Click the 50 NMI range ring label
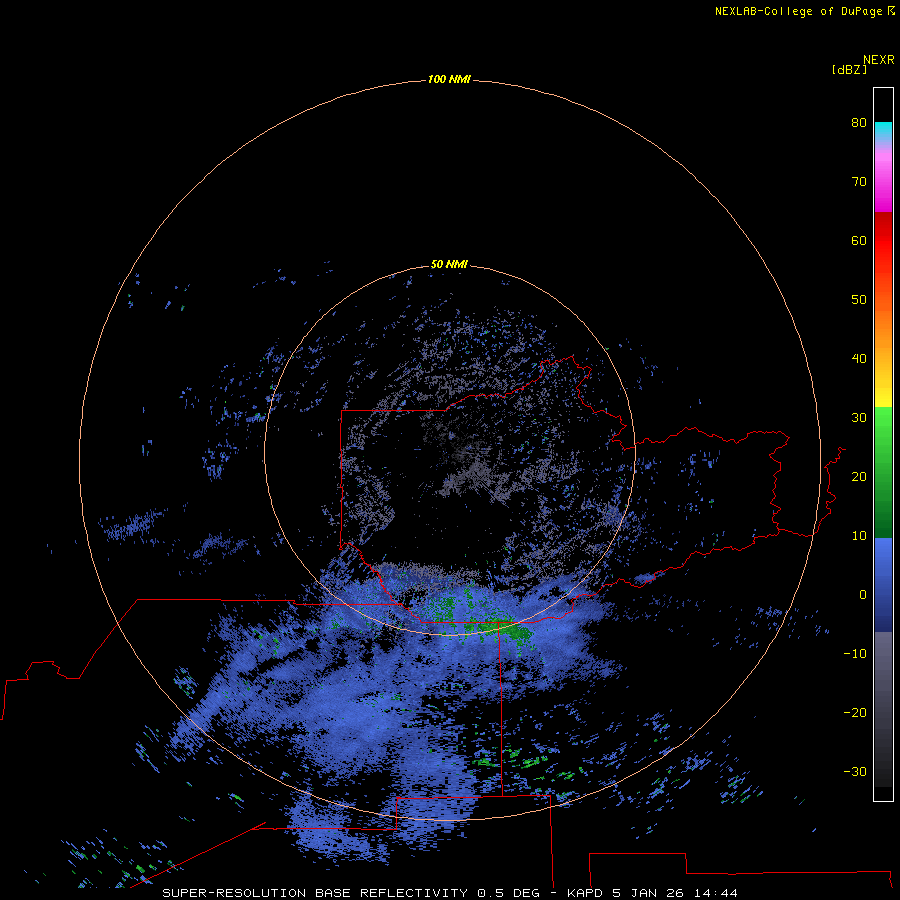900x900 pixels. [x=449, y=265]
